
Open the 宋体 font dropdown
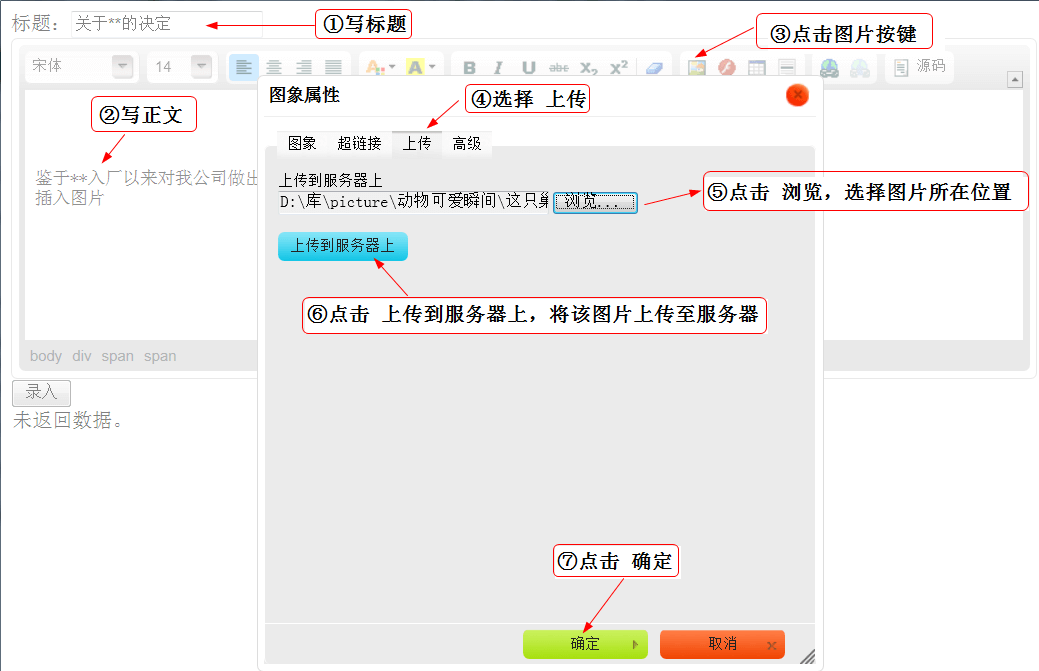pos(122,67)
